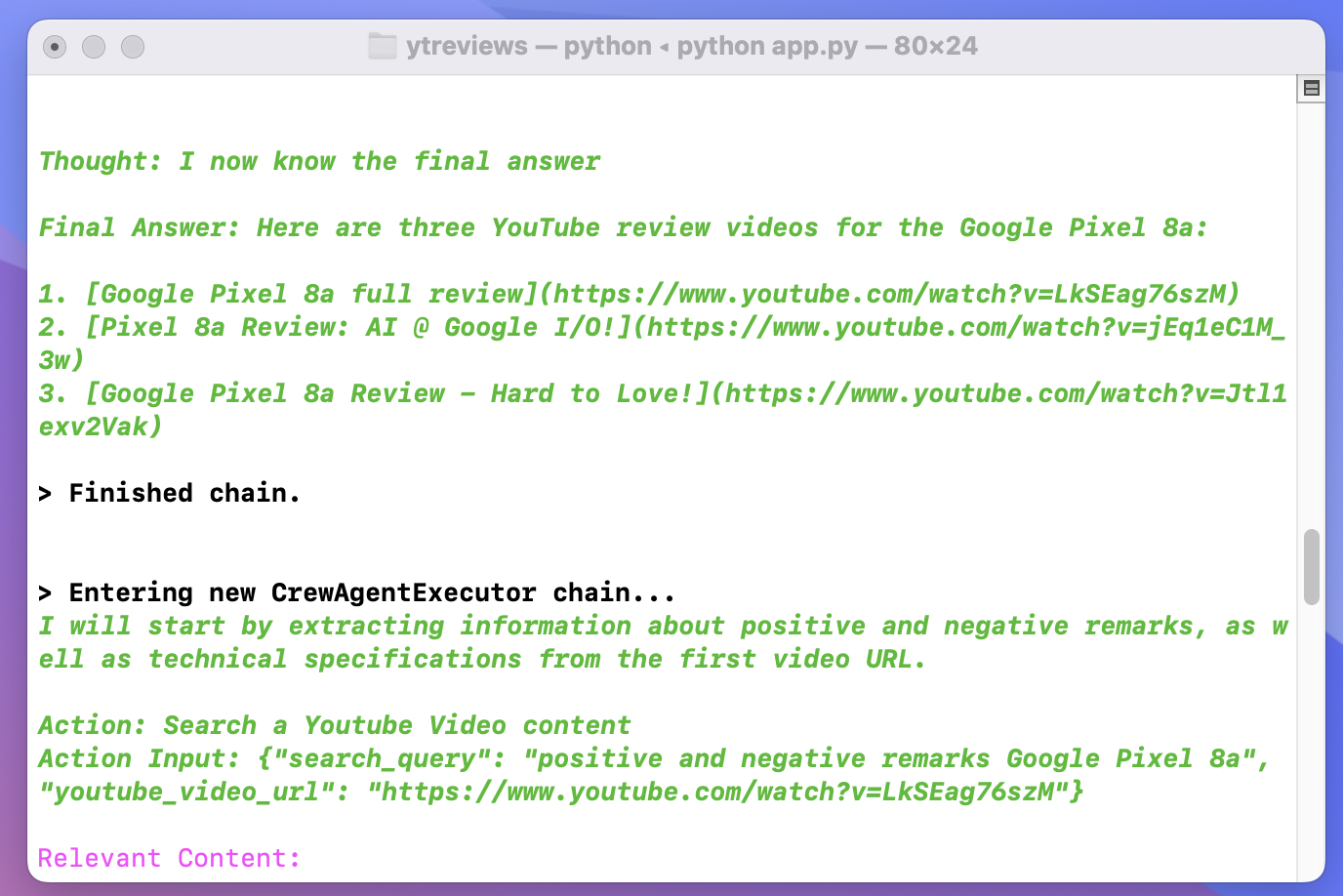
Task: Click the 'Google Pixel 8a Review – Hard to Love!' title
Action: coord(397,393)
